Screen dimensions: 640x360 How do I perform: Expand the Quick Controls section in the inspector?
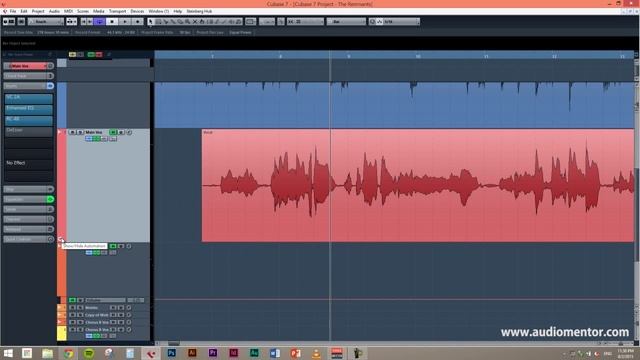point(24,239)
